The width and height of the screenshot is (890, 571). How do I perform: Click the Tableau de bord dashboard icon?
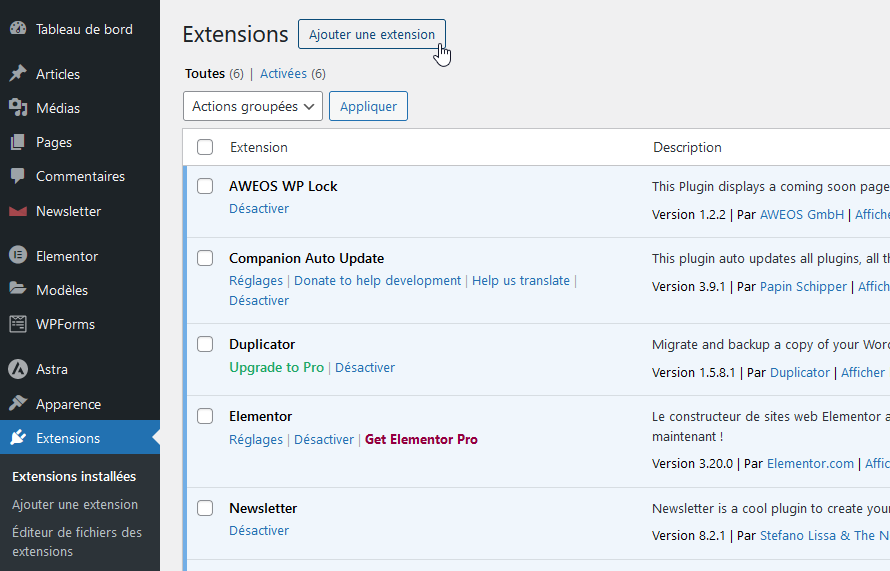pyautogui.click(x=18, y=28)
